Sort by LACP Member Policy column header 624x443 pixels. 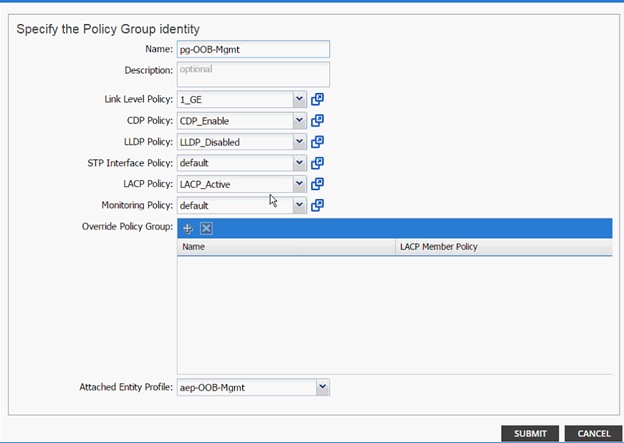click(x=504, y=247)
